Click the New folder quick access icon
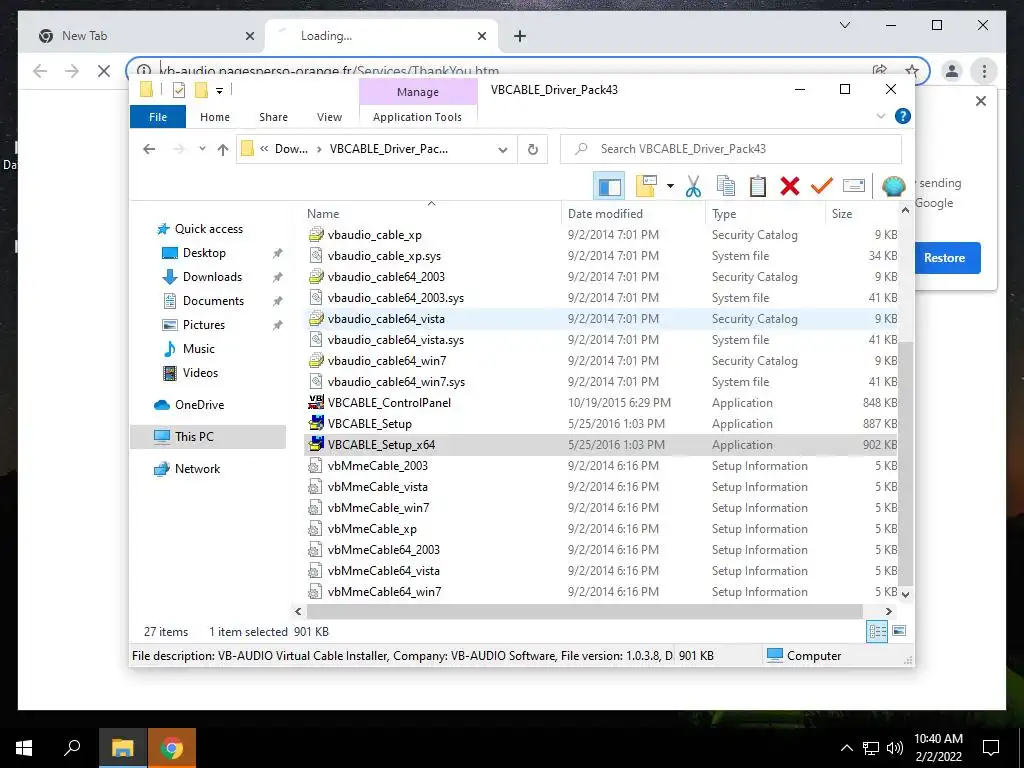The image size is (1024, 768). pos(201,90)
